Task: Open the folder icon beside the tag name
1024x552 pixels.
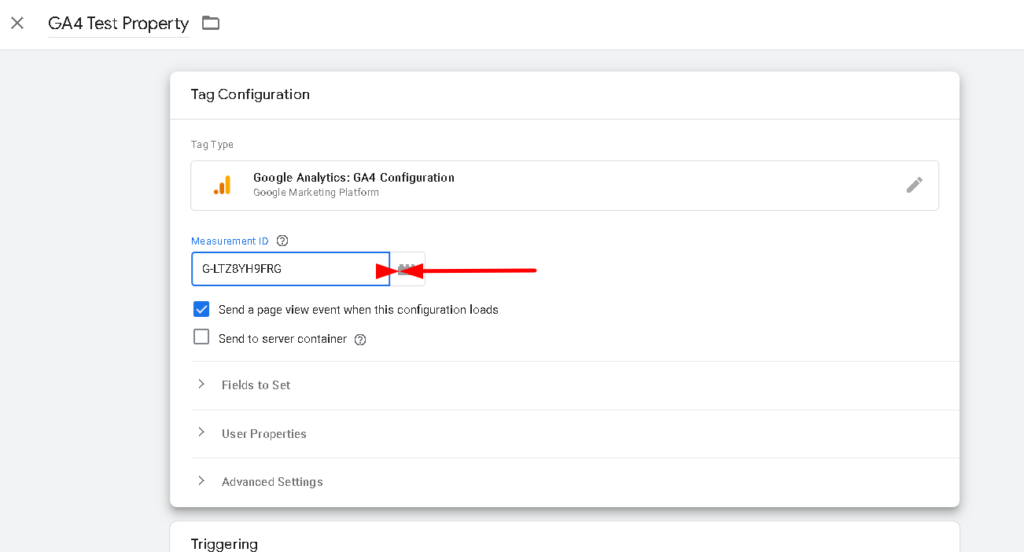Action: [210, 23]
